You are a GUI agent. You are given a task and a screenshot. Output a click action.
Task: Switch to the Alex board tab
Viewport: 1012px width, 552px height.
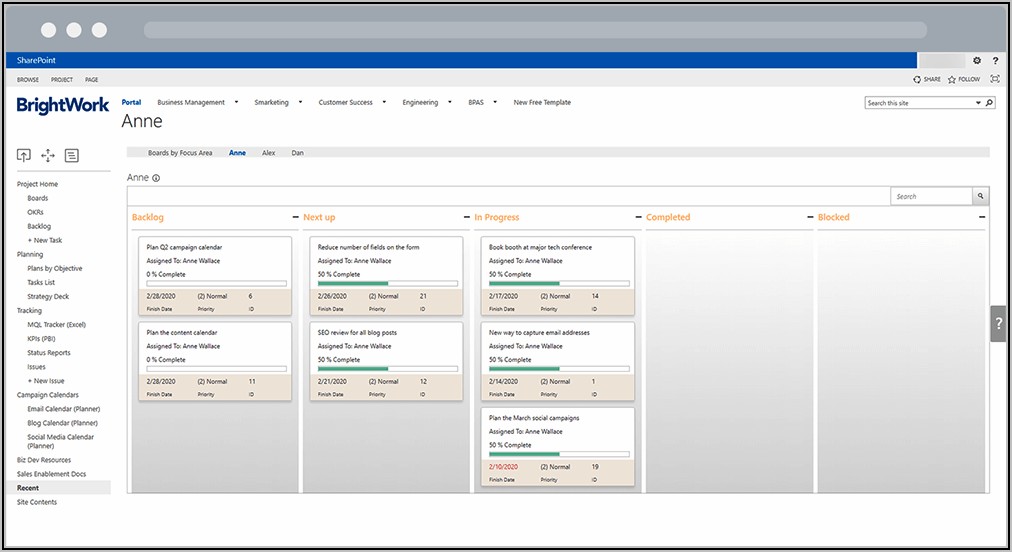click(x=268, y=153)
